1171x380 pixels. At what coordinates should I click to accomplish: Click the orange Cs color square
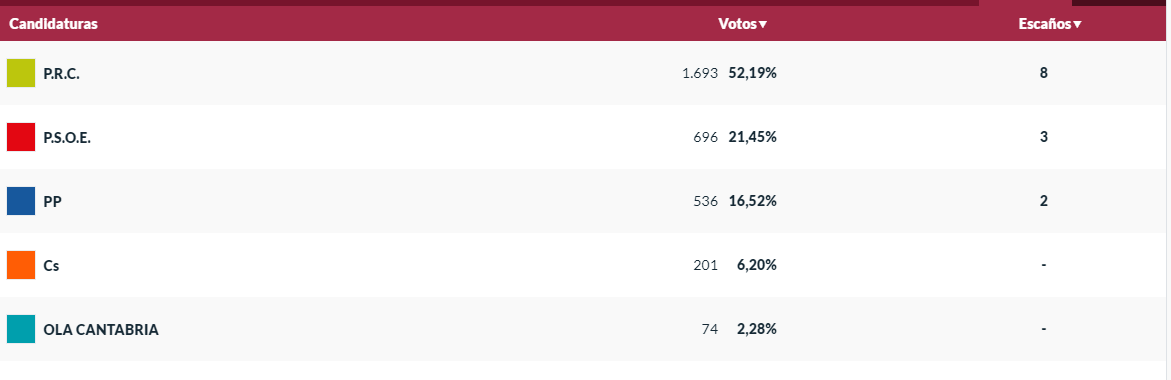coord(21,265)
